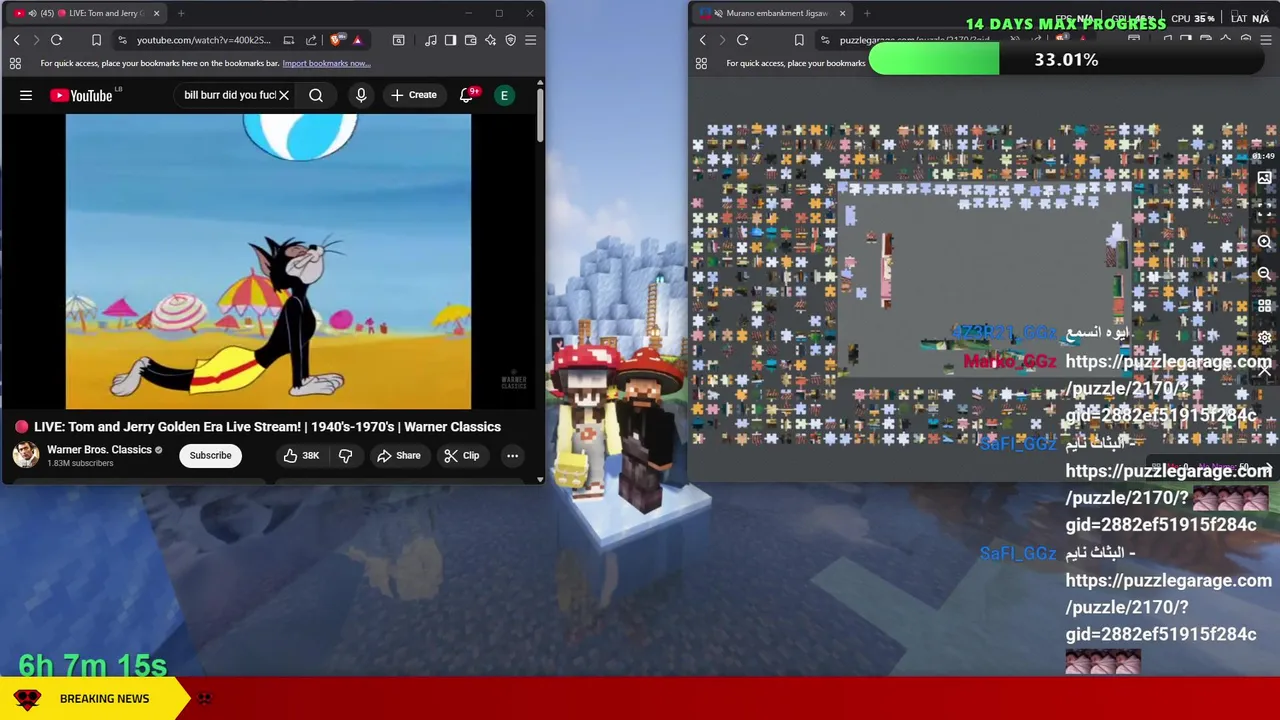This screenshot has height=720, width=1280.
Task: Click the 33.01% progress bar
Action: pyautogui.click(x=1066, y=60)
